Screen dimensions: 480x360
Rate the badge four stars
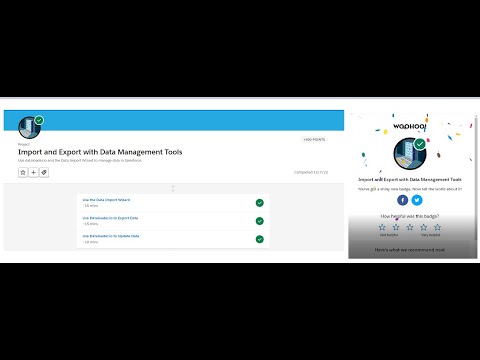point(424,227)
